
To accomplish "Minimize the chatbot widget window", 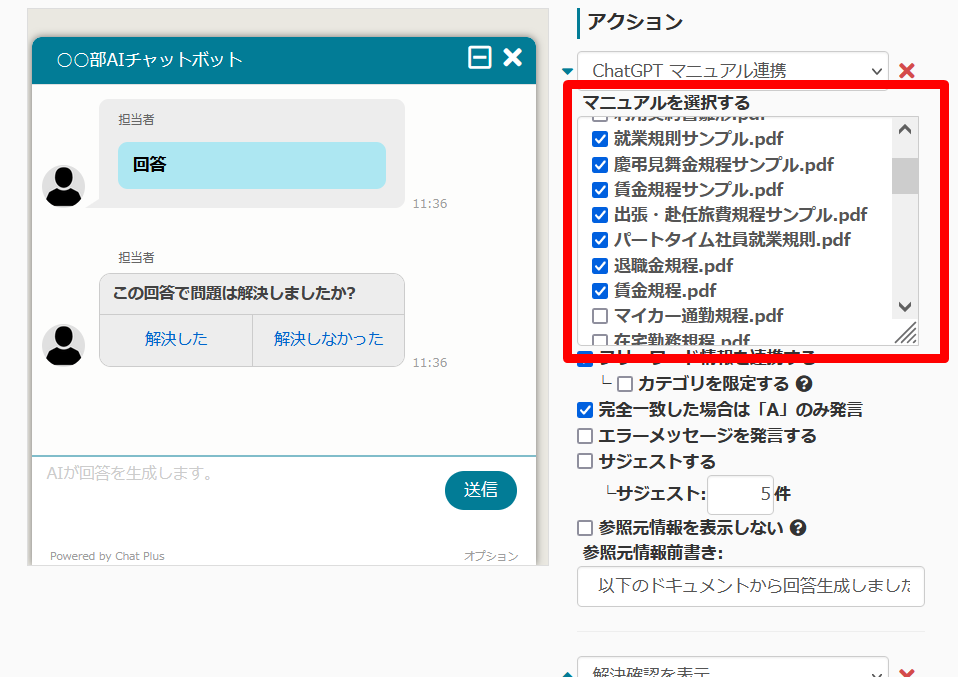I will coord(480,58).
